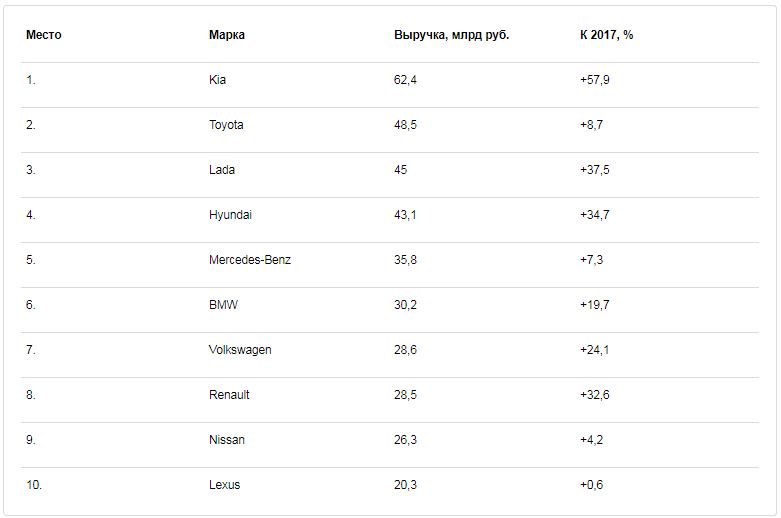Viewport: 781px width, 518px height.
Task: Click the Lexus brand cell
Action: tap(224, 485)
